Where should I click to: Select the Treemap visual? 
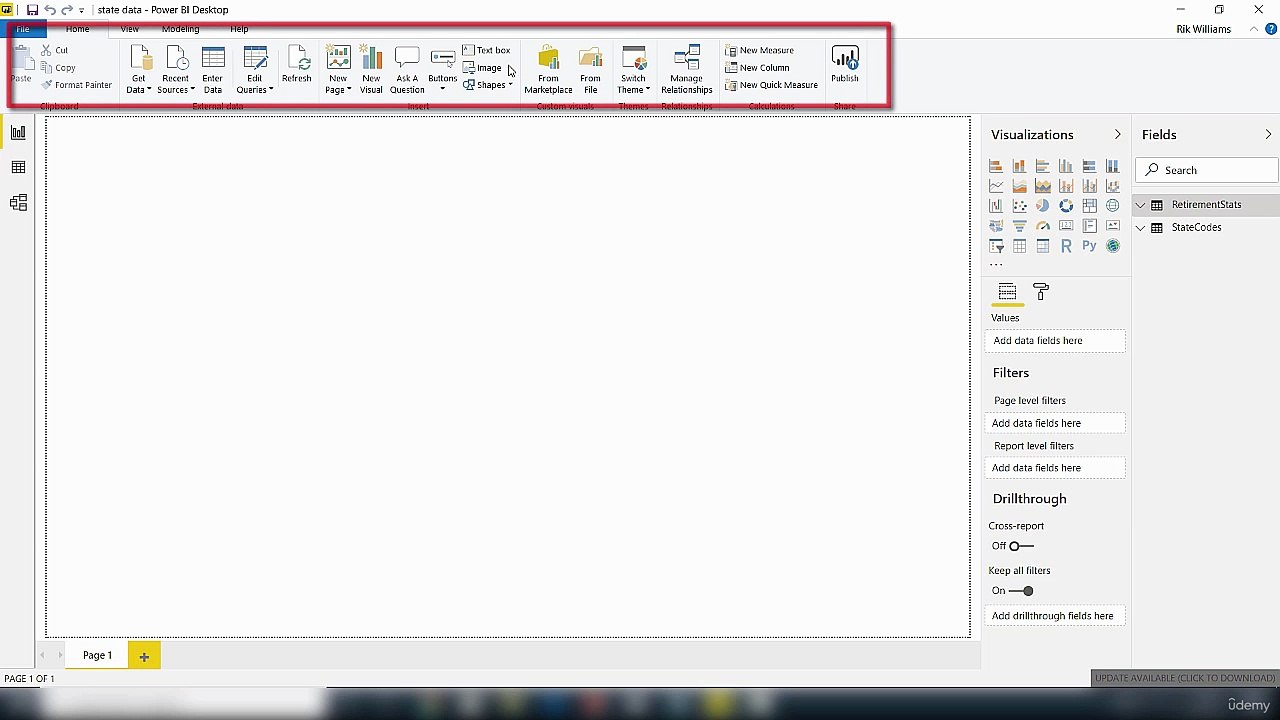pyautogui.click(x=1089, y=206)
